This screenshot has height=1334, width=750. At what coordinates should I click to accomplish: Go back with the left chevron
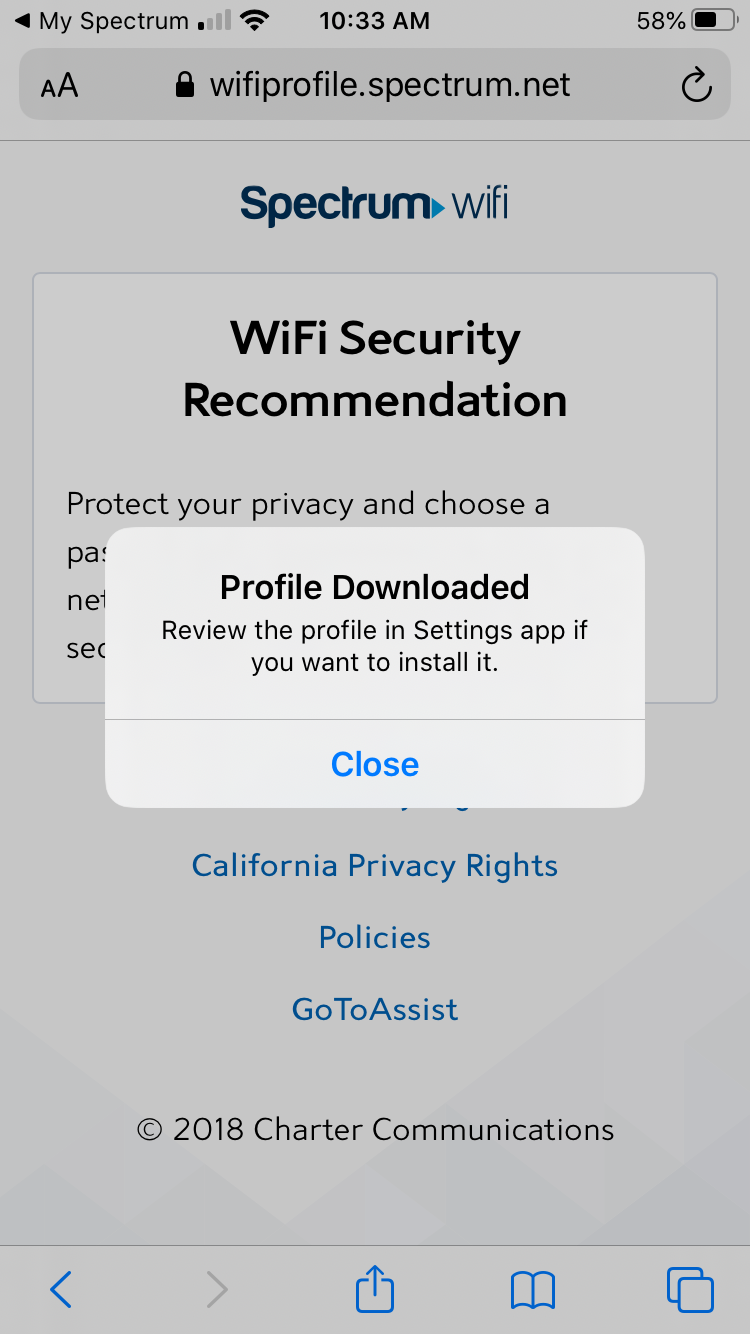tap(61, 1290)
